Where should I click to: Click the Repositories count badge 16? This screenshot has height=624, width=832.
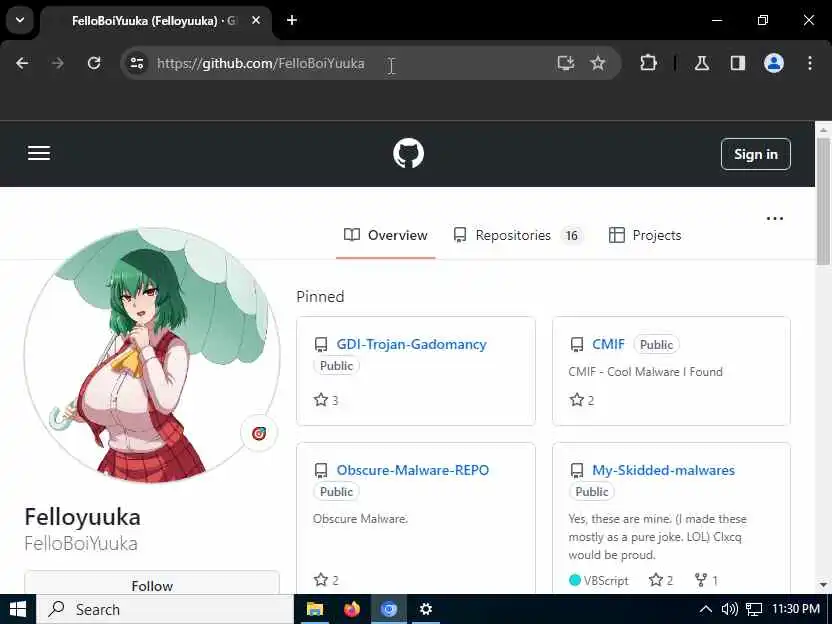pos(571,236)
